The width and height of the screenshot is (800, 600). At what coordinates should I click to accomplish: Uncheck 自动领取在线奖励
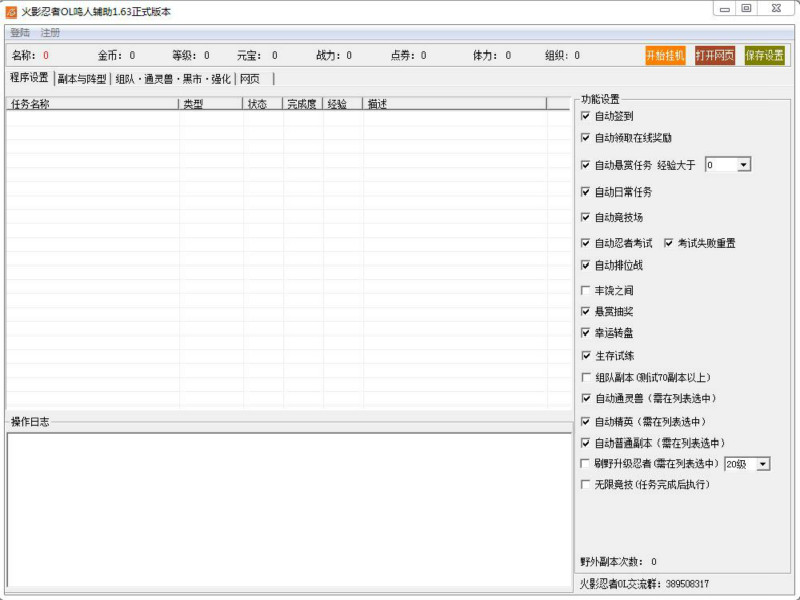pos(586,138)
